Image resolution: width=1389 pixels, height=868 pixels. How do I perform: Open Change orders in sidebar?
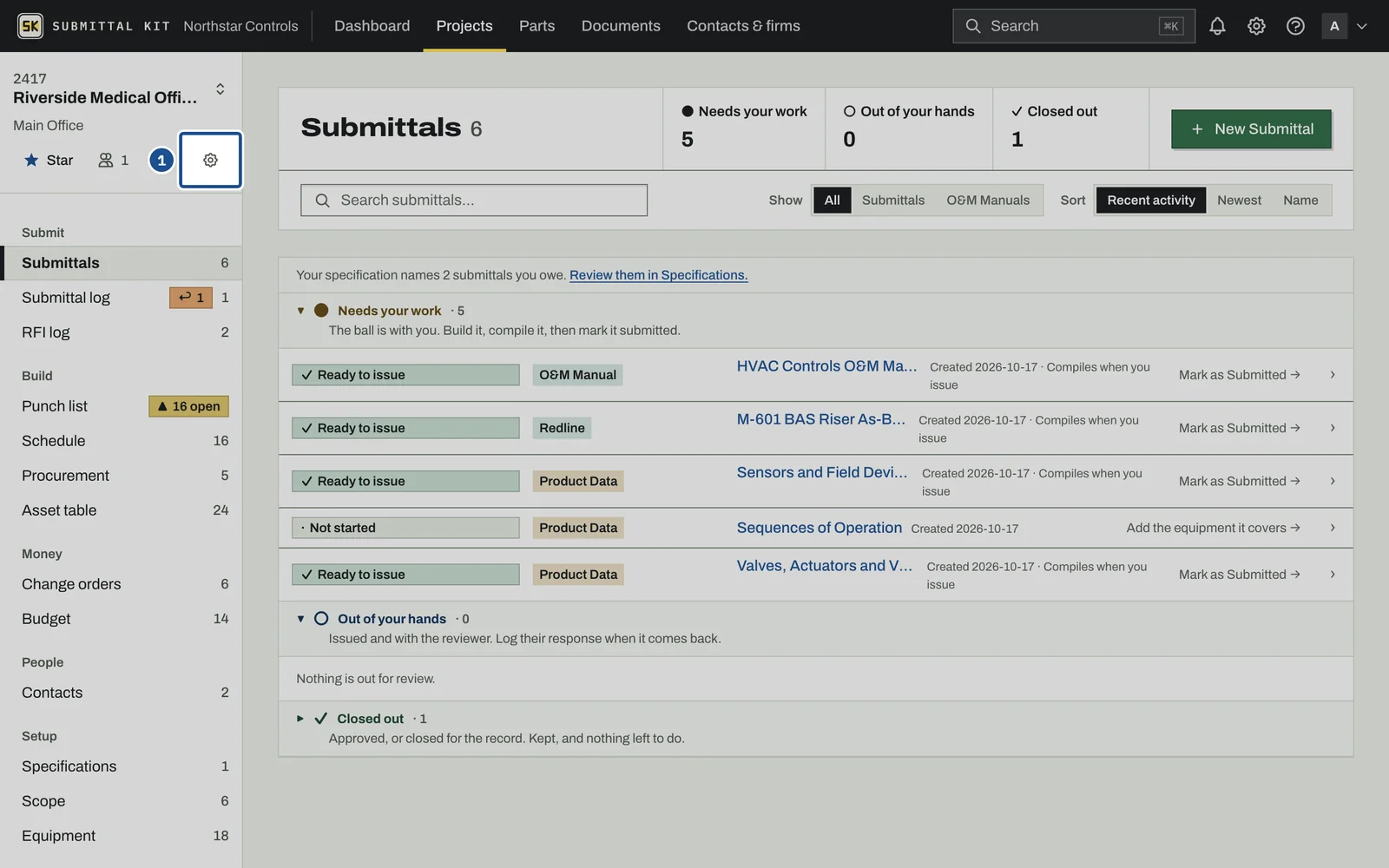(122, 584)
